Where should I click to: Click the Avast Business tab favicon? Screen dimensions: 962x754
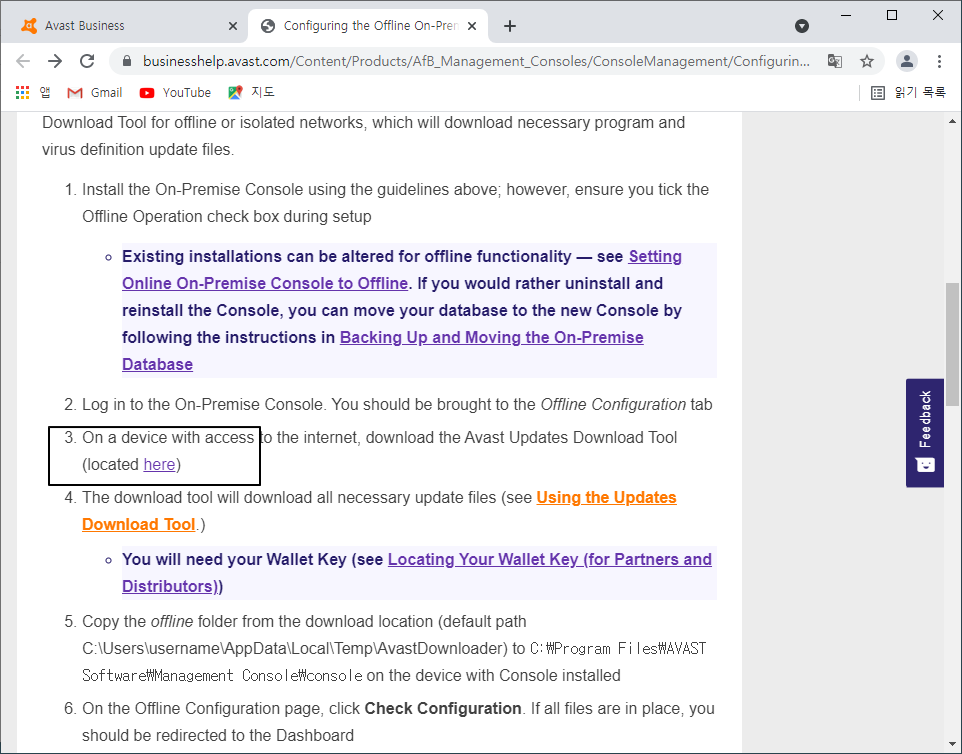[x=29, y=26]
